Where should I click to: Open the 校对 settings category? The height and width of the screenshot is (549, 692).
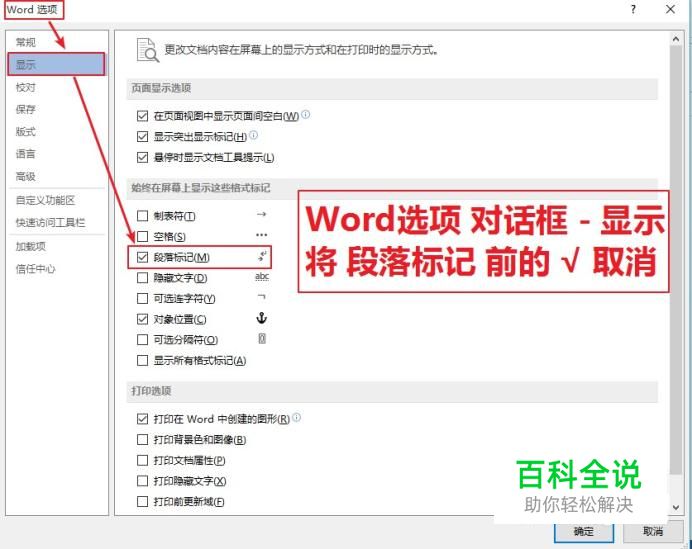click(x=26, y=87)
